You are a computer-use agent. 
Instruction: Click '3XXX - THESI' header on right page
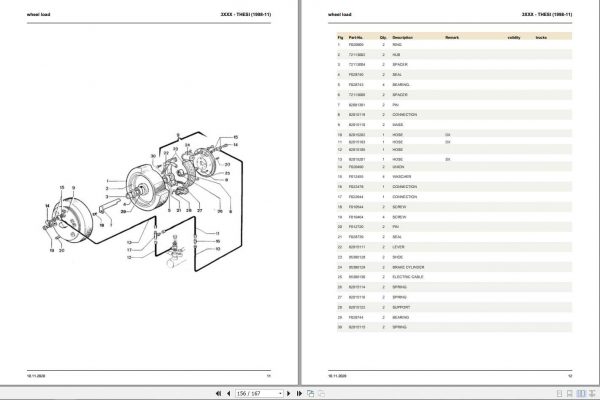547,15
